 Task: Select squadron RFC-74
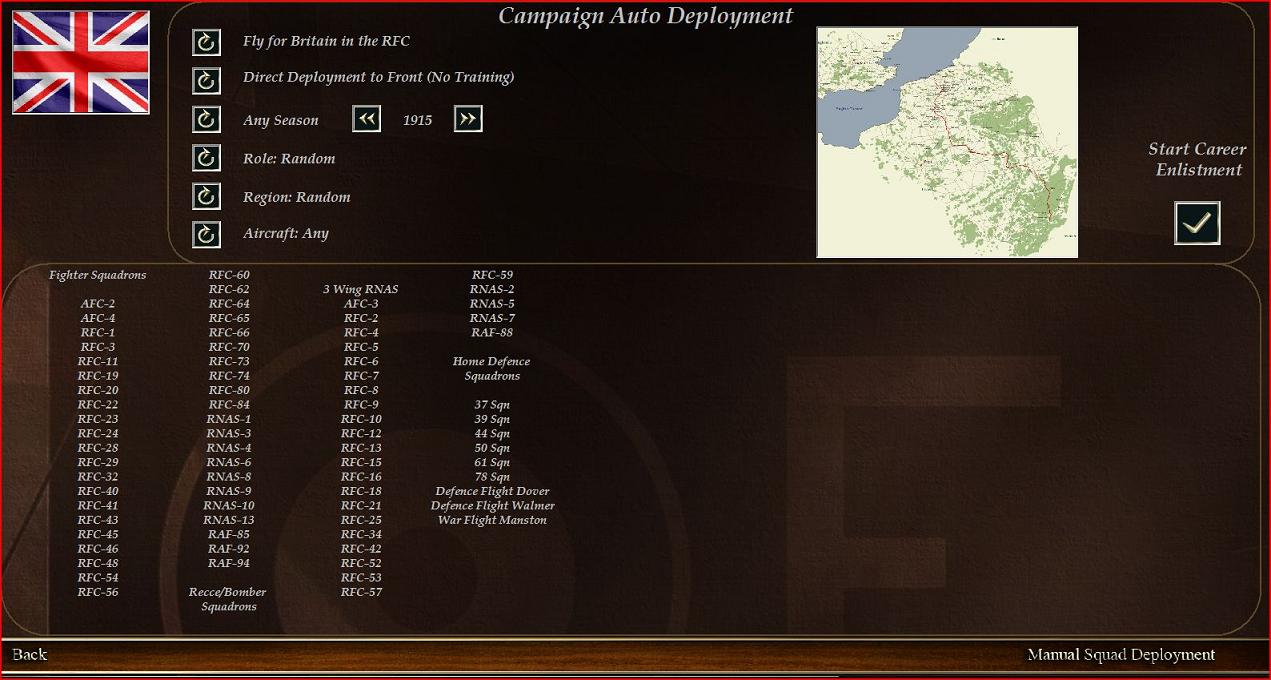pyautogui.click(x=229, y=377)
